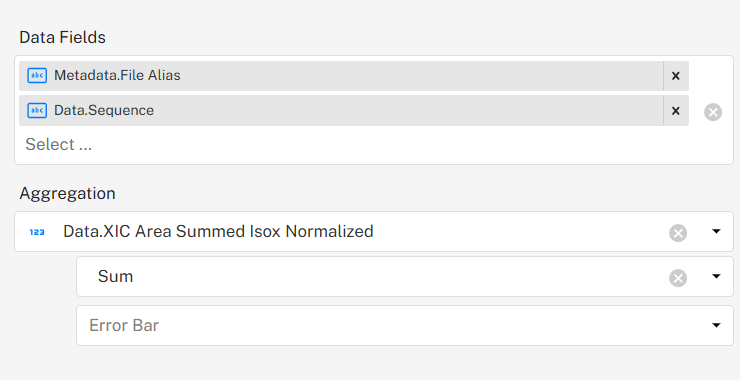Expand the Error Bar dropdown arrow
This screenshot has height=380, width=740.
point(716,325)
